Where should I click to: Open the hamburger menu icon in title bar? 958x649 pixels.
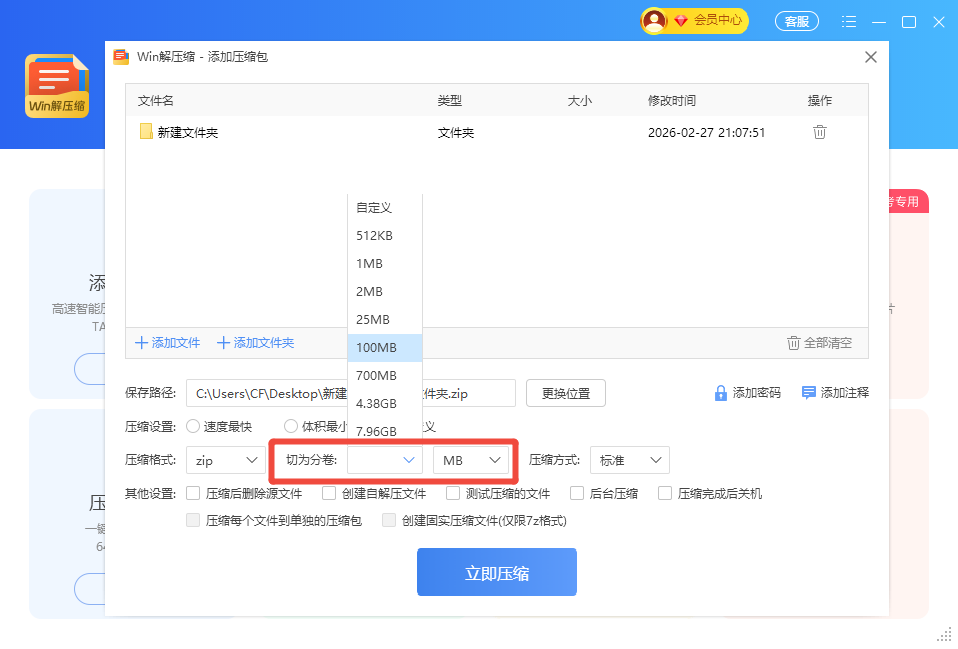(849, 21)
